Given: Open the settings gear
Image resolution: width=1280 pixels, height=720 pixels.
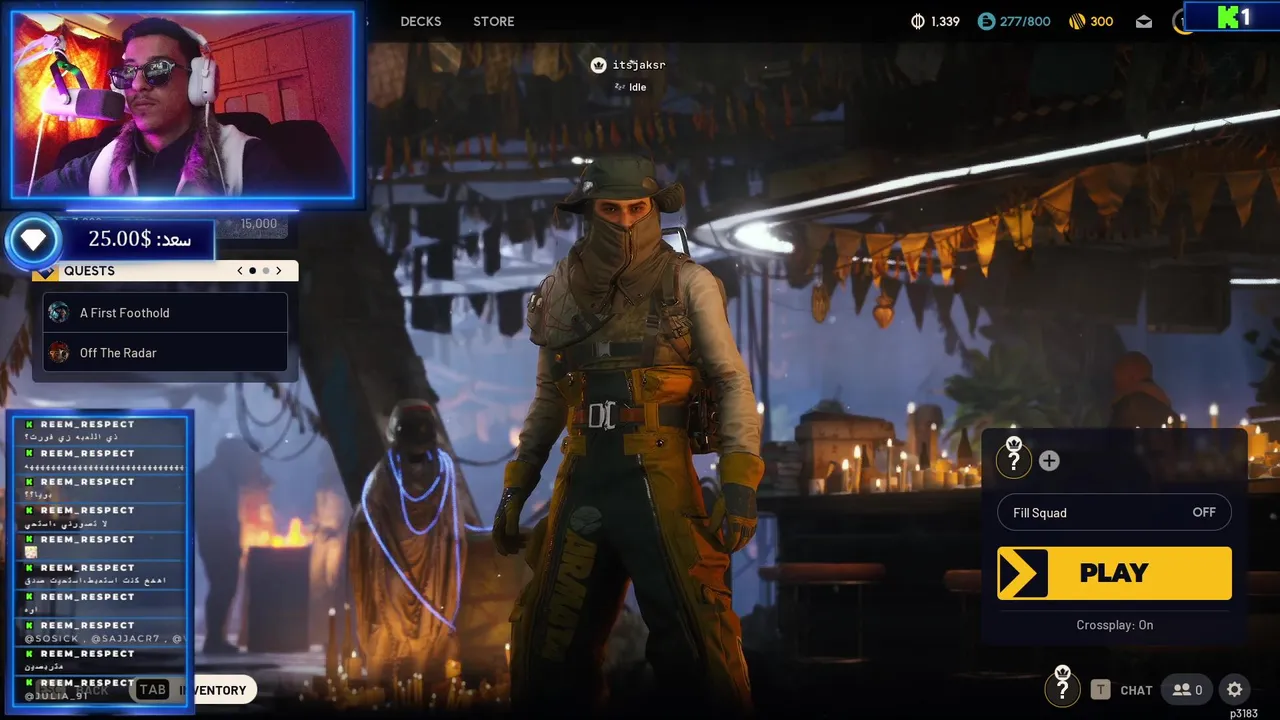Looking at the screenshot, I should point(1235,690).
